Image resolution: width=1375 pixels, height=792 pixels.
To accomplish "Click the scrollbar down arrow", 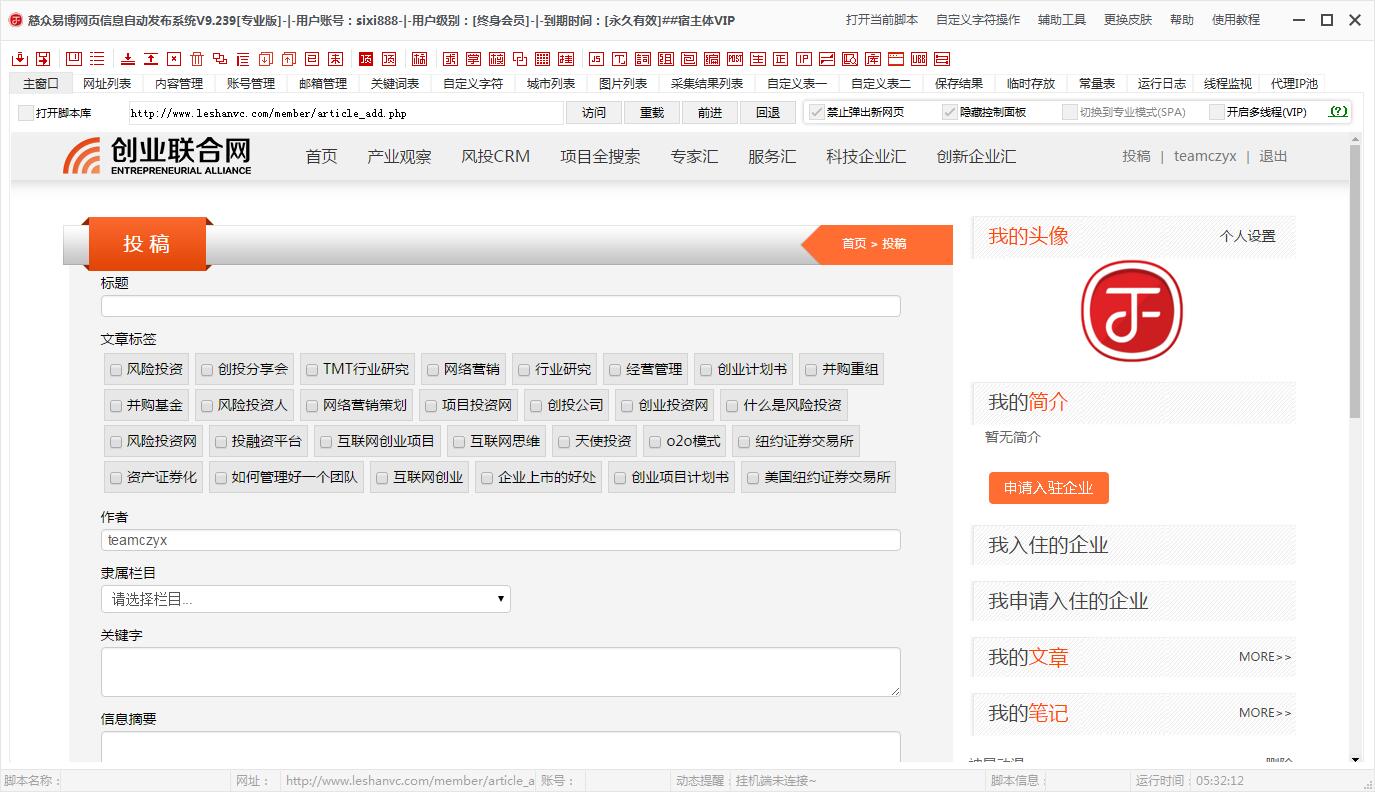I will click(1355, 760).
